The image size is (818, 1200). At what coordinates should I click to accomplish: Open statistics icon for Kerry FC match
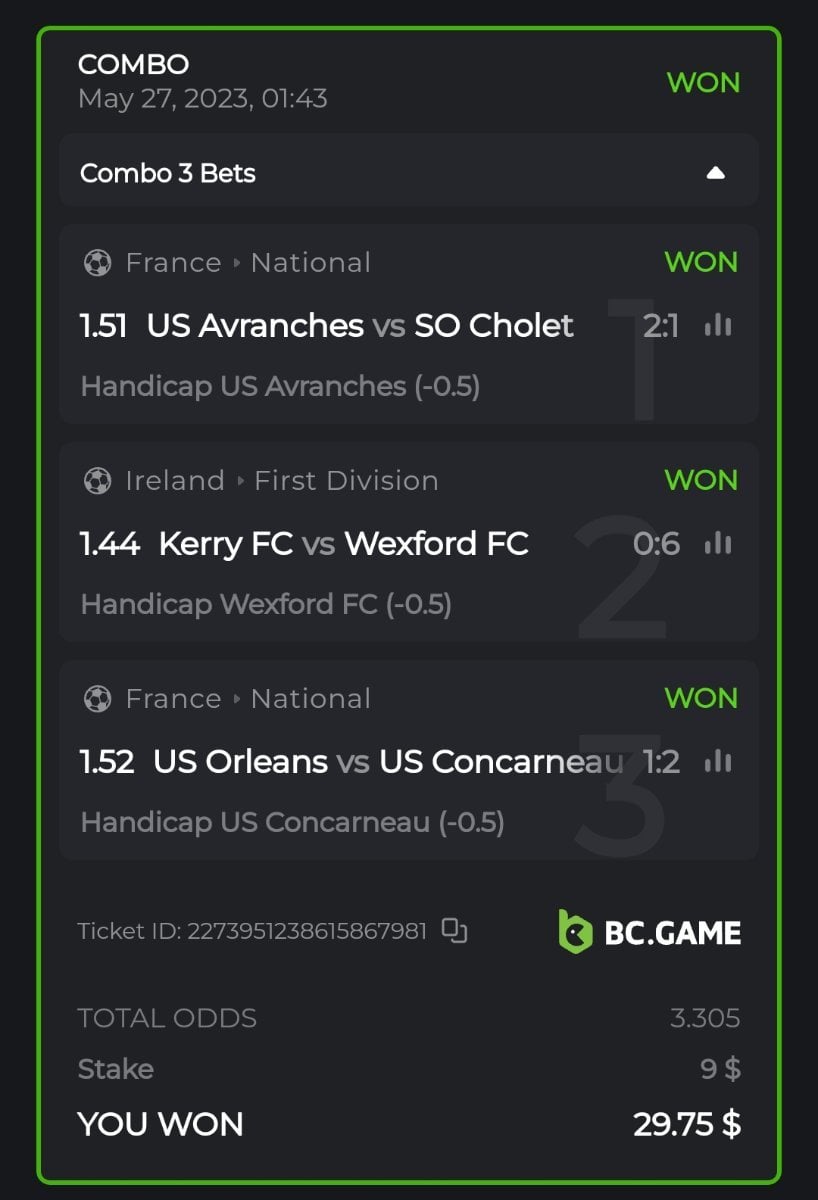point(718,544)
